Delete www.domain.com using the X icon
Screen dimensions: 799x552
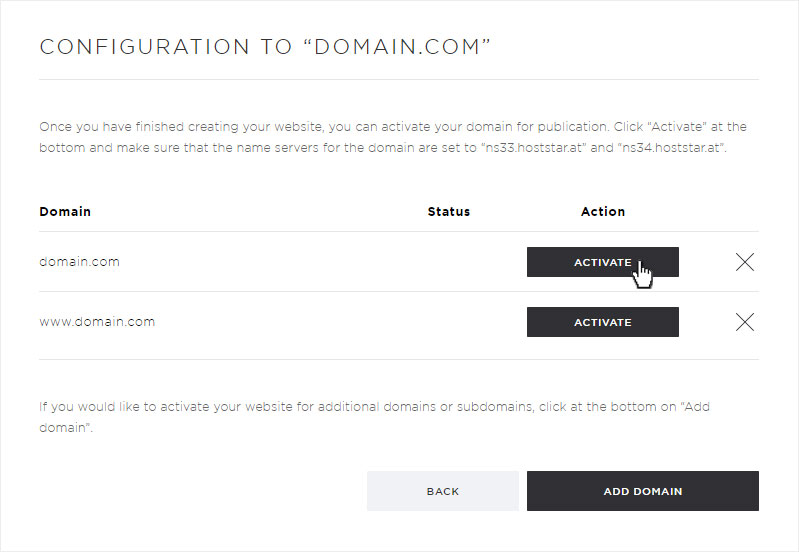(x=744, y=322)
